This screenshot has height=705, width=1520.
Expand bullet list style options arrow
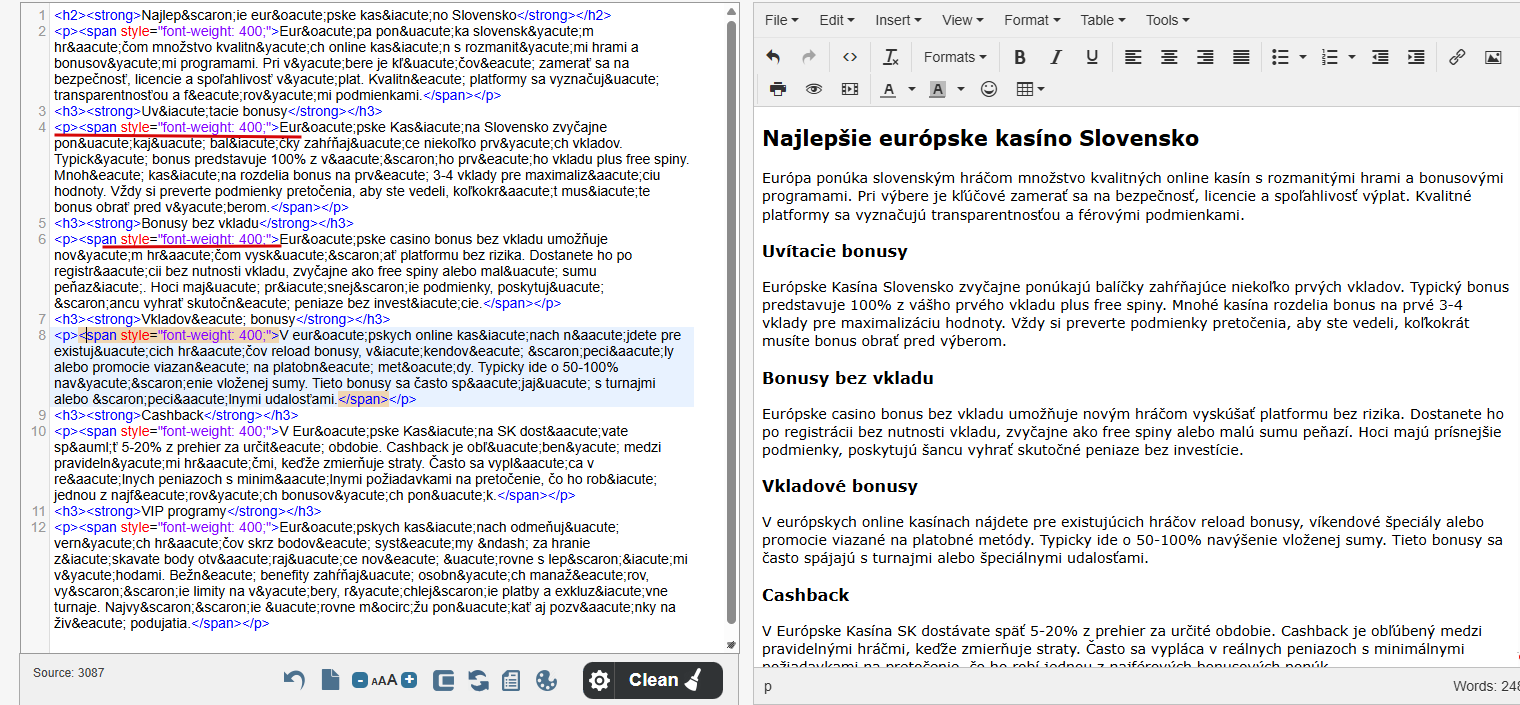click(x=1303, y=57)
